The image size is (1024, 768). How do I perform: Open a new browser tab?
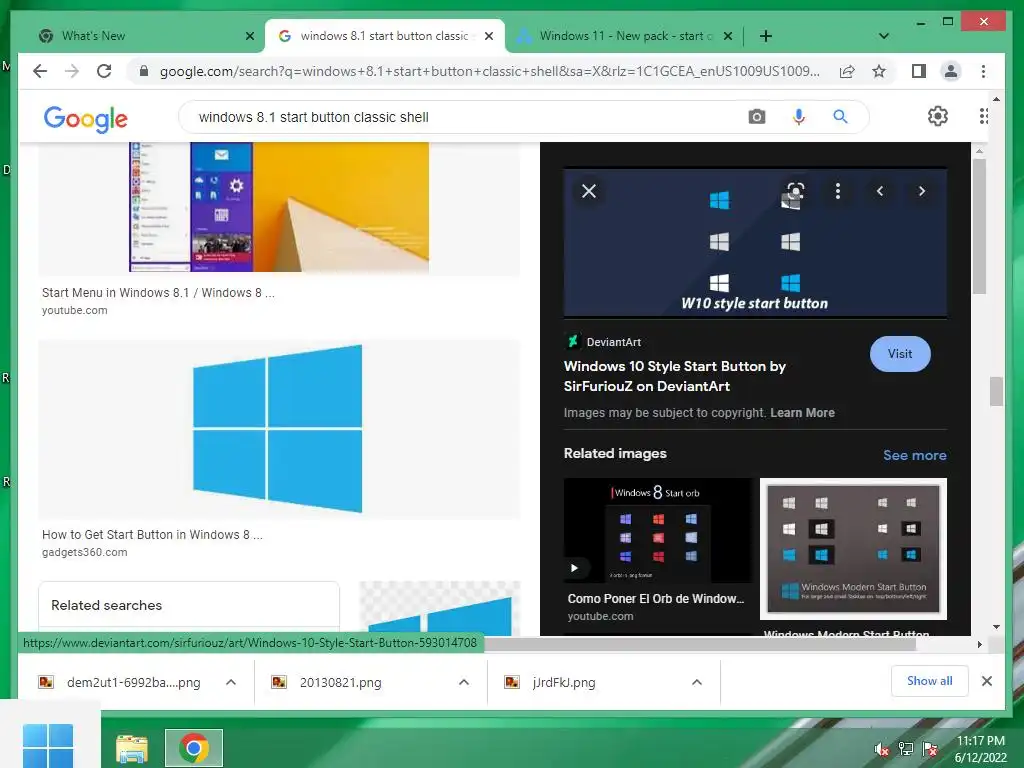[766, 36]
